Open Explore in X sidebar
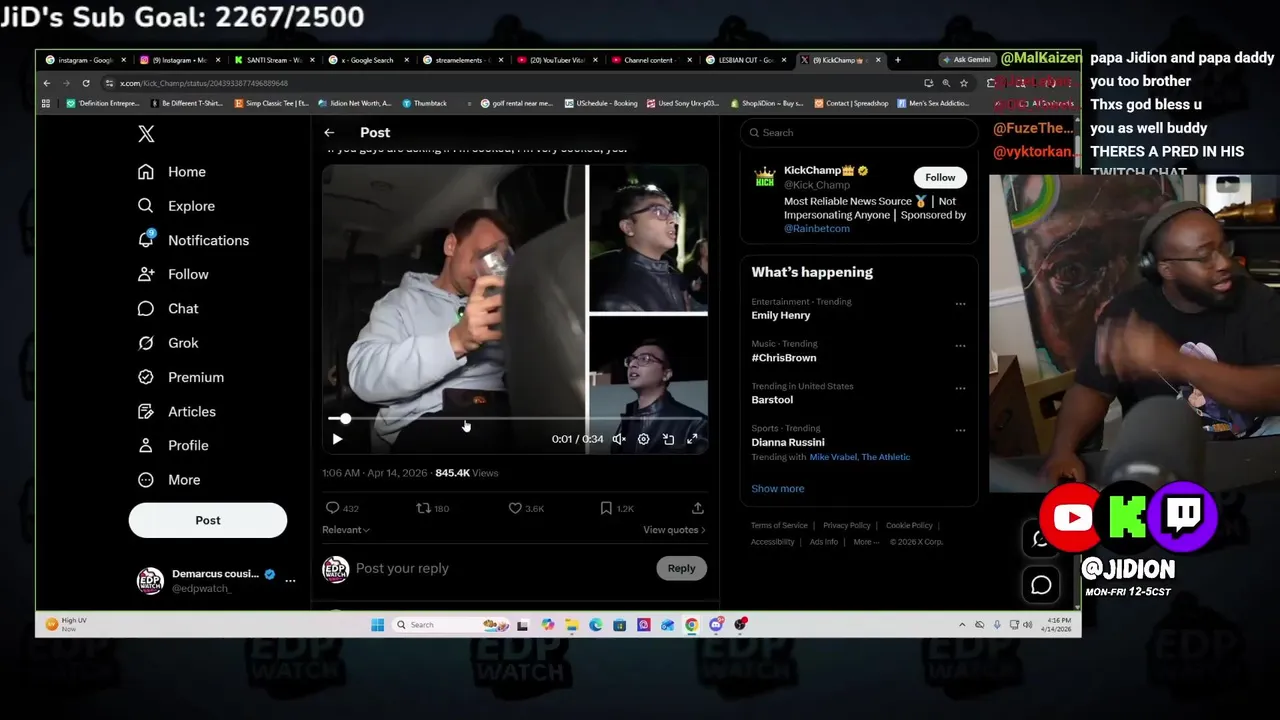 pyautogui.click(x=177, y=206)
